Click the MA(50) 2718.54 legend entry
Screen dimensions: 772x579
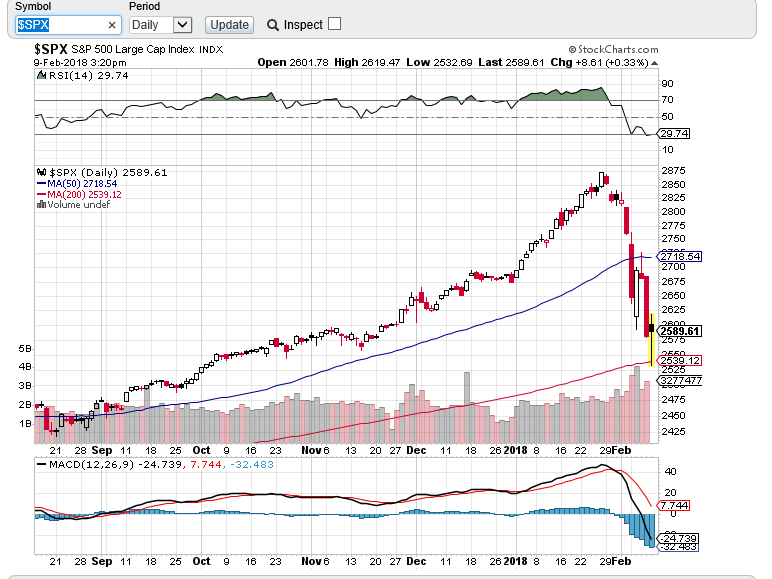pyautogui.click(x=77, y=184)
